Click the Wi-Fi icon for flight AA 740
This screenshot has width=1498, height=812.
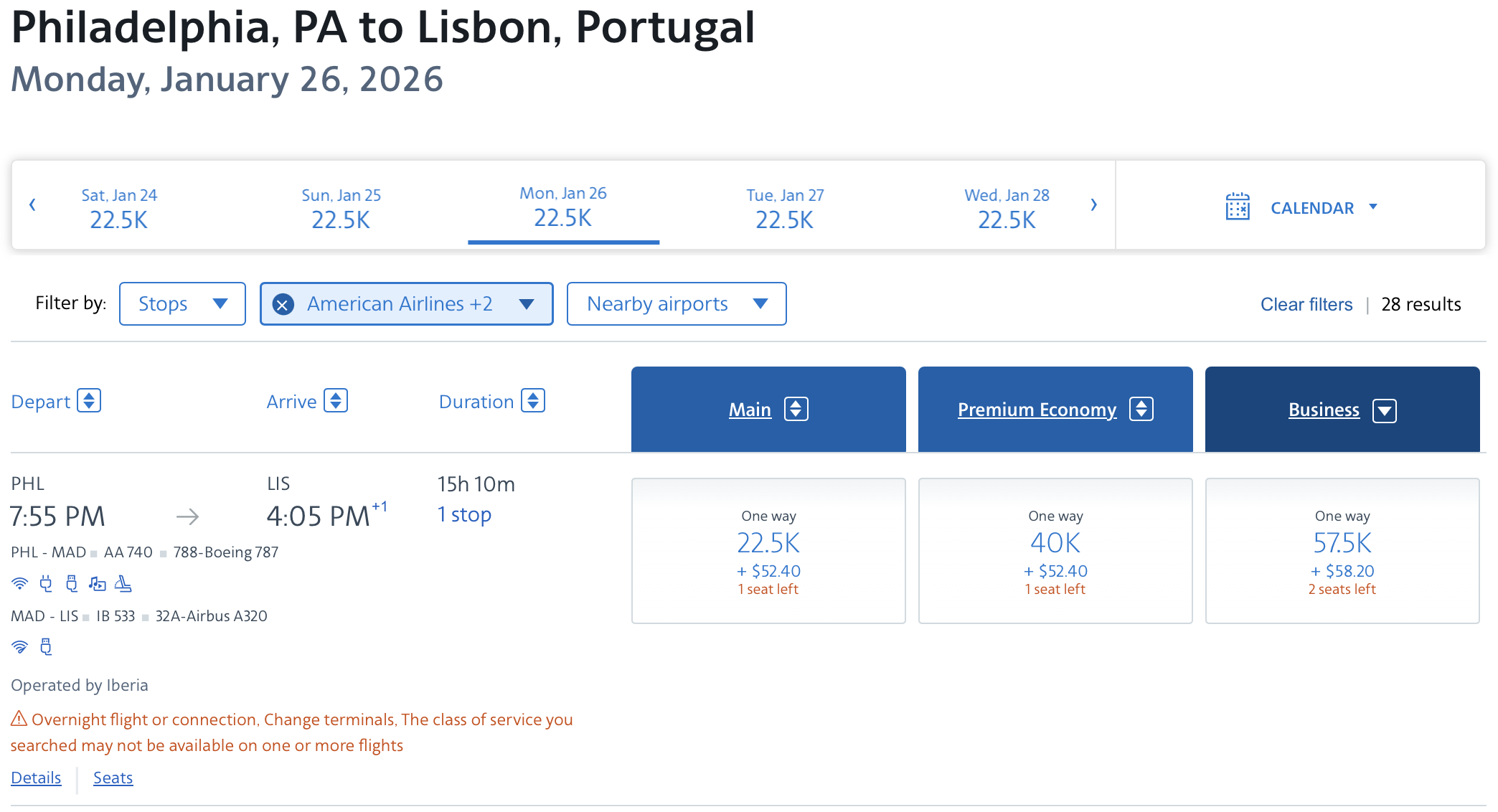(20, 584)
